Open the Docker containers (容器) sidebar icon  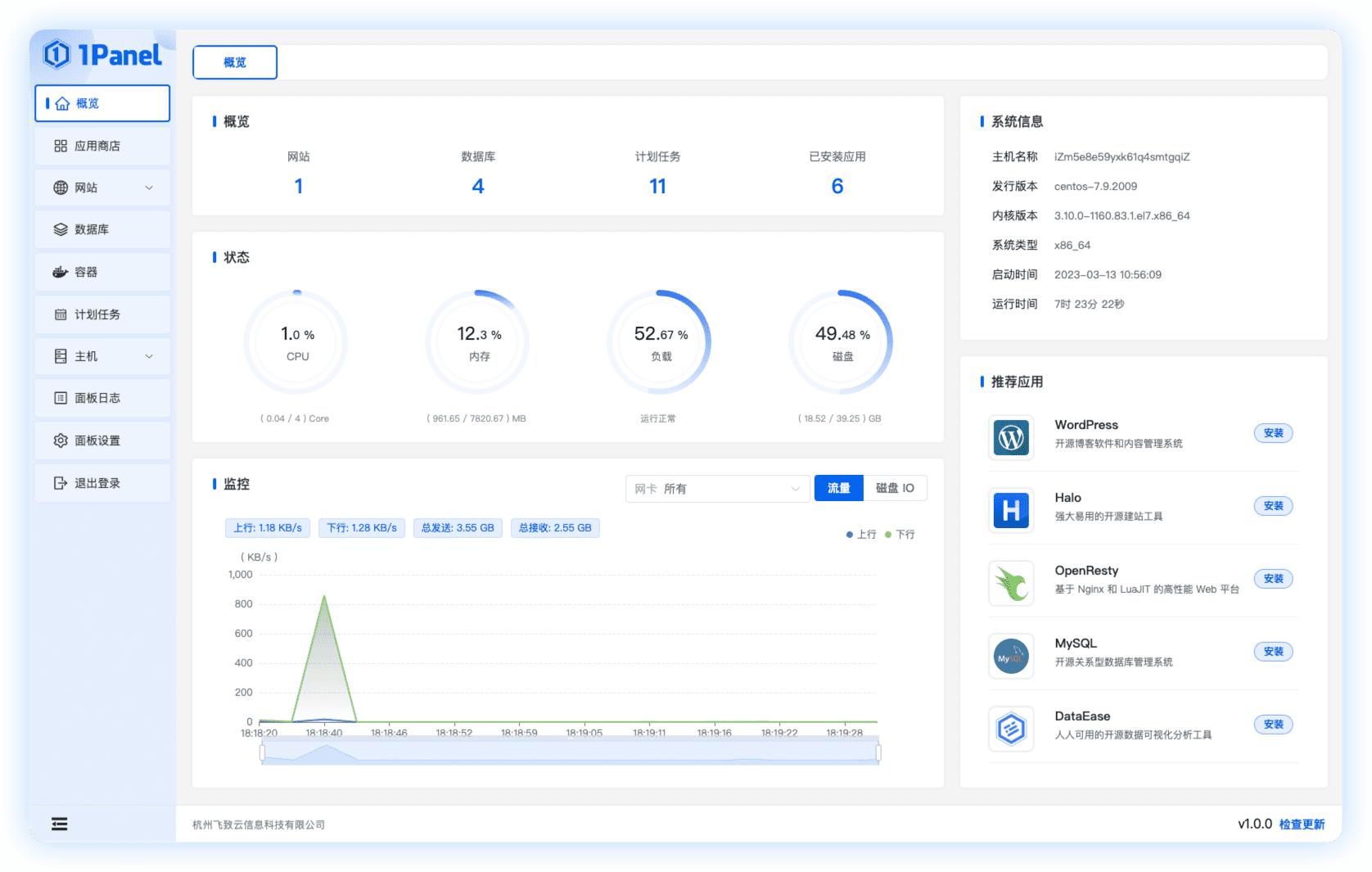(x=61, y=272)
